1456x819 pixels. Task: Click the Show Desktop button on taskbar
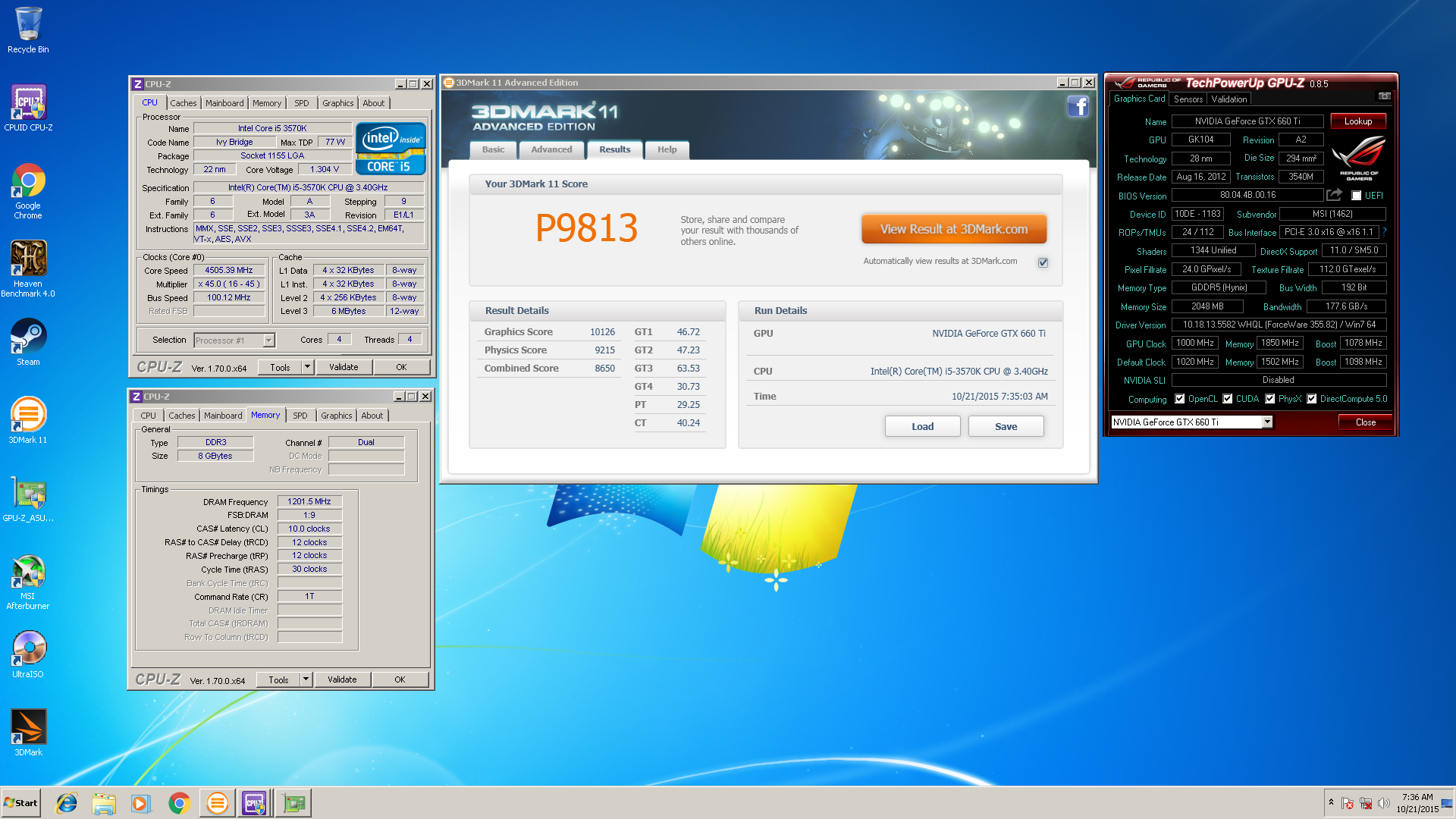coord(1448,803)
